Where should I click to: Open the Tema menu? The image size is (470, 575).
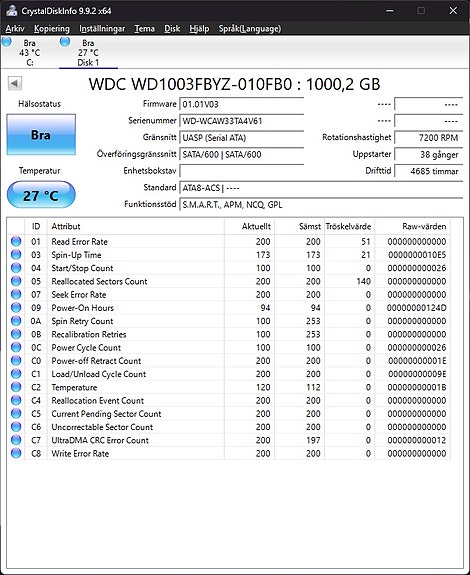(x=144, y=29)
